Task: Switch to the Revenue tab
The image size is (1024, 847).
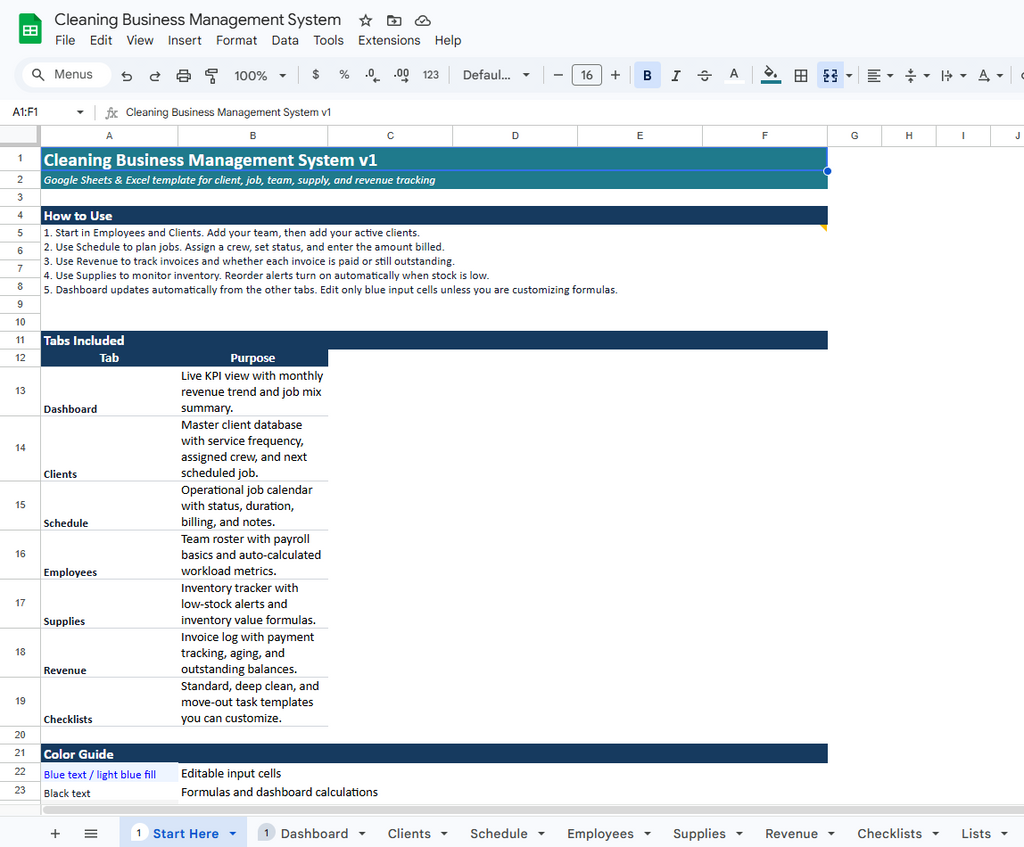Action: click(792, 833)
